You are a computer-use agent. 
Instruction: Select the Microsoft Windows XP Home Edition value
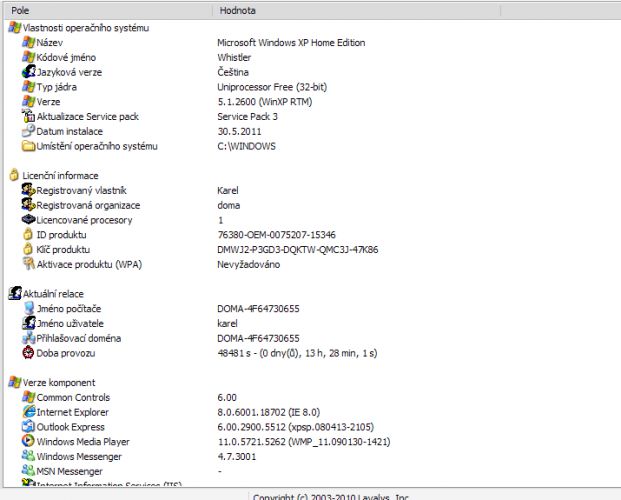(x=291, y=42)
